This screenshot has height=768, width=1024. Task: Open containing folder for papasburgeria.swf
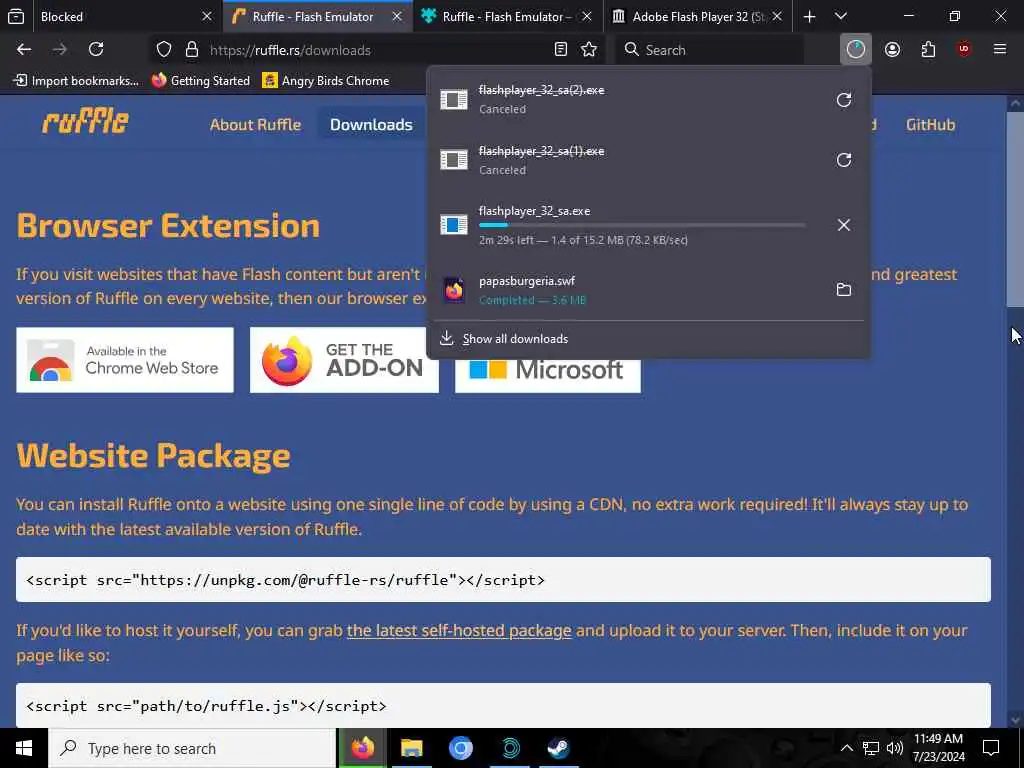844,289
